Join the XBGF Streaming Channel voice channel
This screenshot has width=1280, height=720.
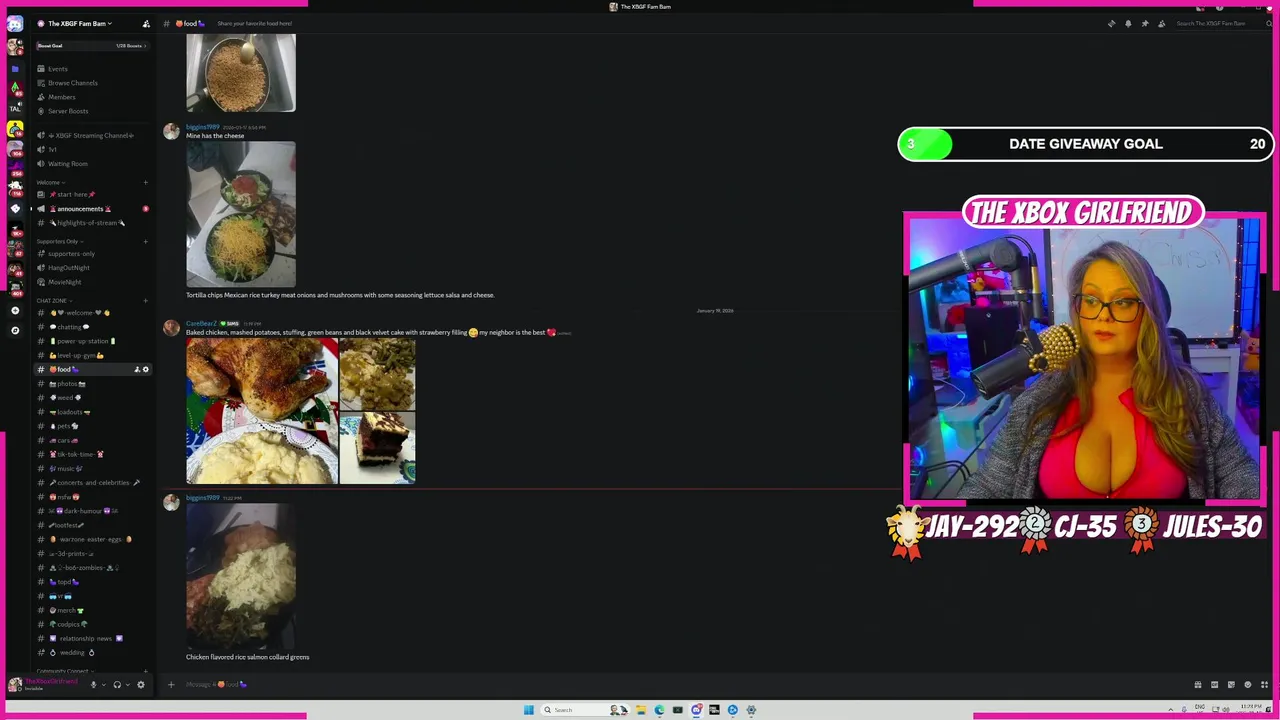point(92,135)
